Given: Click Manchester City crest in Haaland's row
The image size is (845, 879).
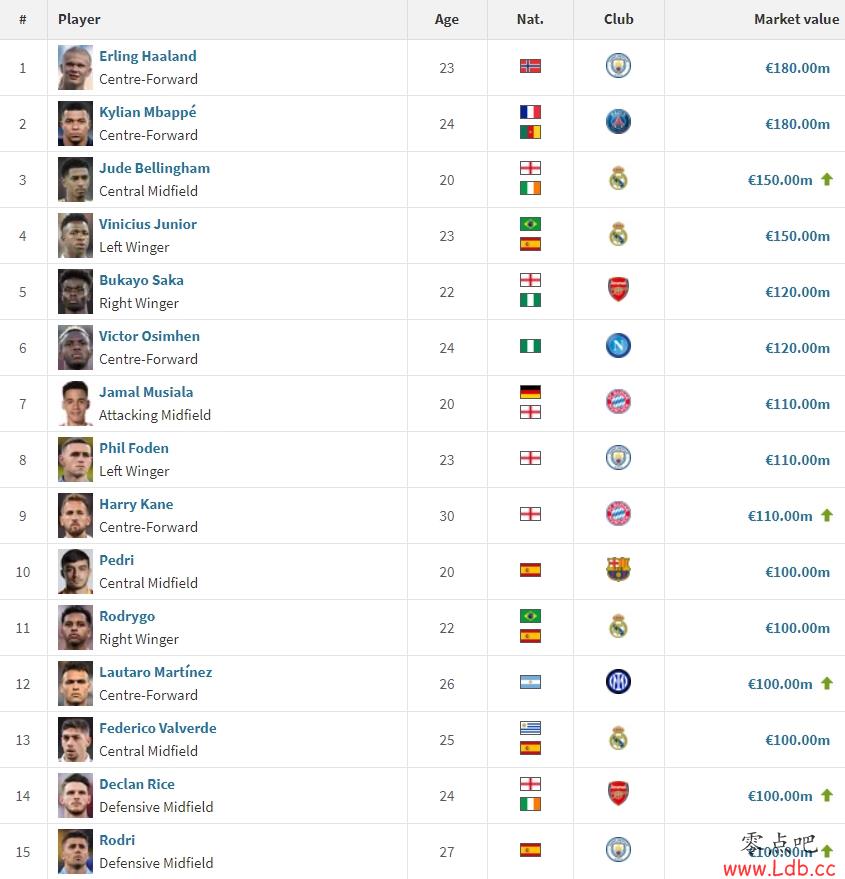Looking at the screenshot, I should (618, 66).
